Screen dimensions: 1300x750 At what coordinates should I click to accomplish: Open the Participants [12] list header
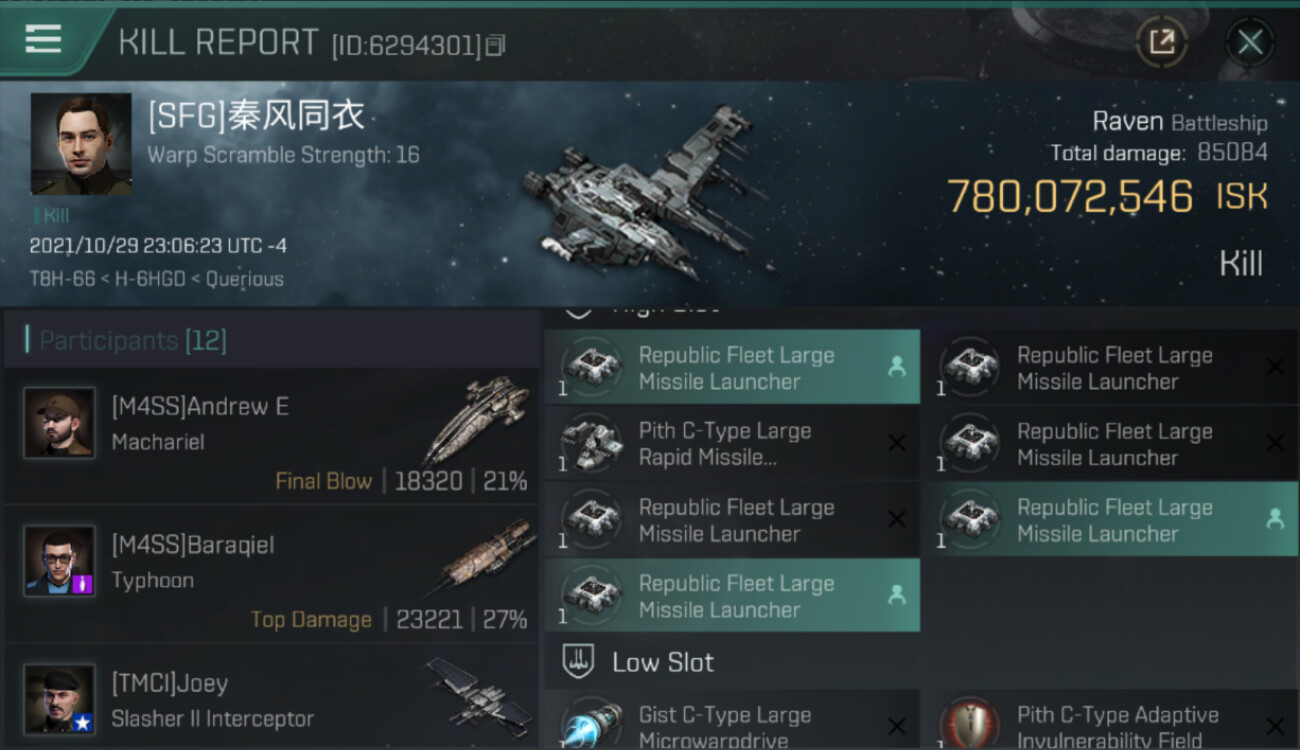pos(133,341)
